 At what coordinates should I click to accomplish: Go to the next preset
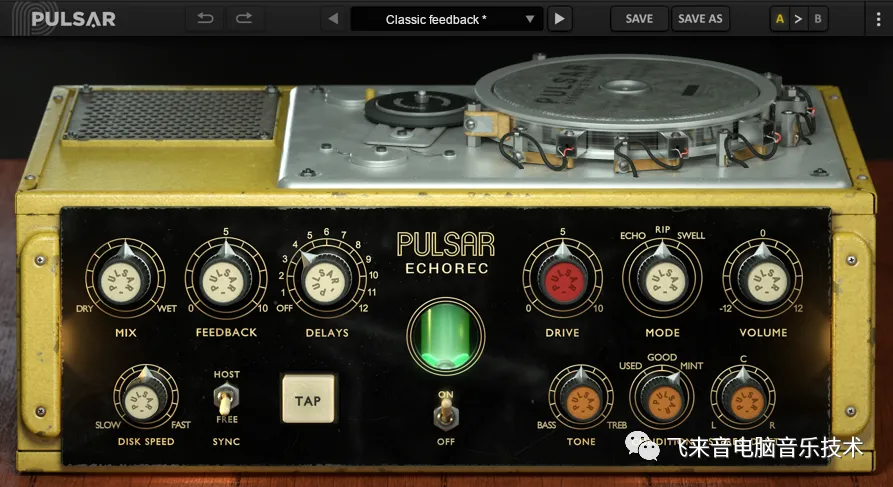(560, 19)
